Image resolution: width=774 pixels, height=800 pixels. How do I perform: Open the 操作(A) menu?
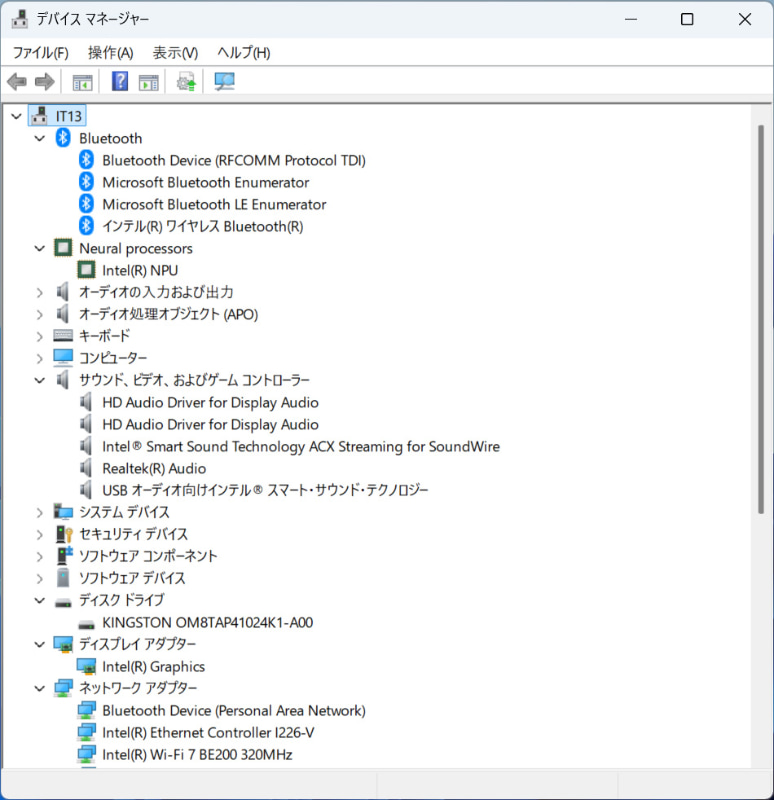tap(111, 53)
